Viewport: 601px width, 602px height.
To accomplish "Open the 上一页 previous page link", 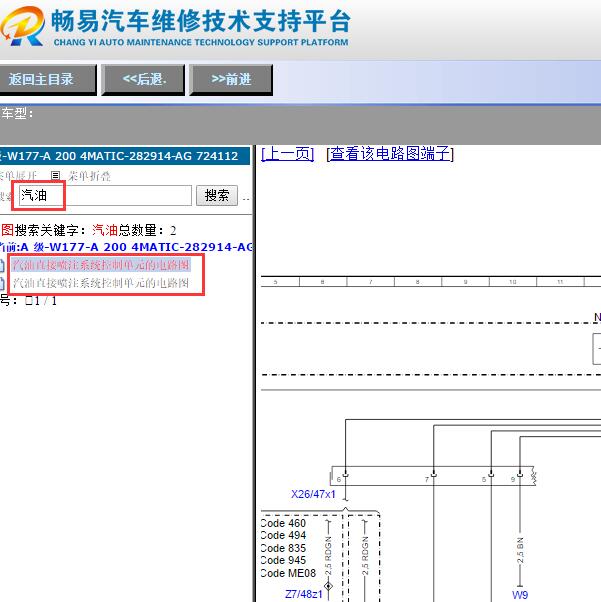I will coord(287,154).
